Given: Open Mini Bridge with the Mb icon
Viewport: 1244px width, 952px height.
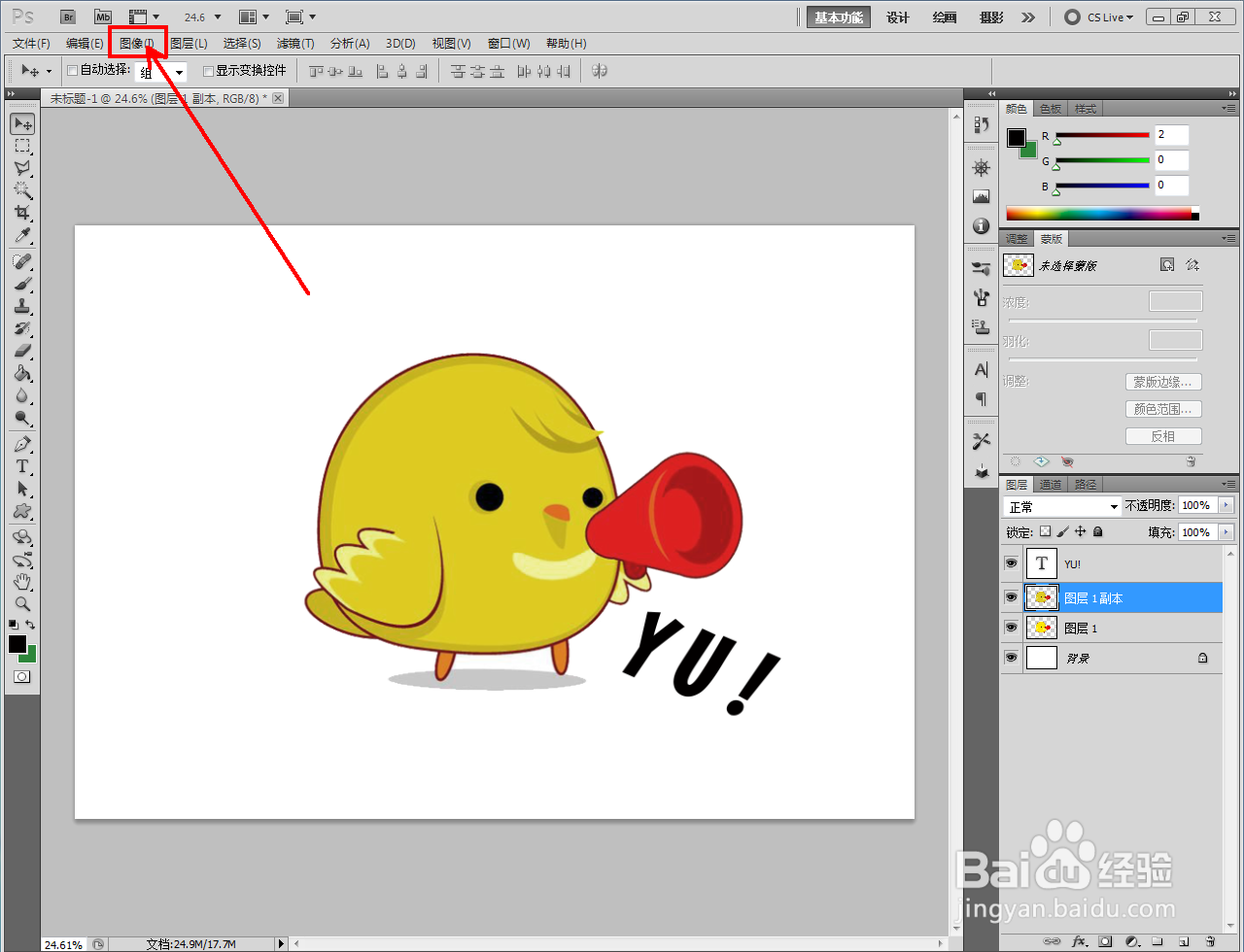Looking at the screenshot, I should (103, 17).
